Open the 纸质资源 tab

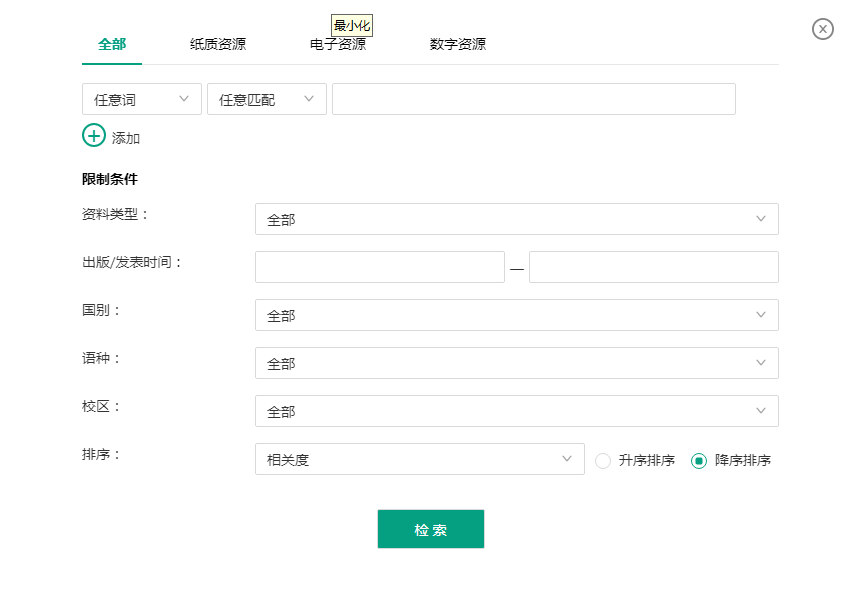point(218,44)
